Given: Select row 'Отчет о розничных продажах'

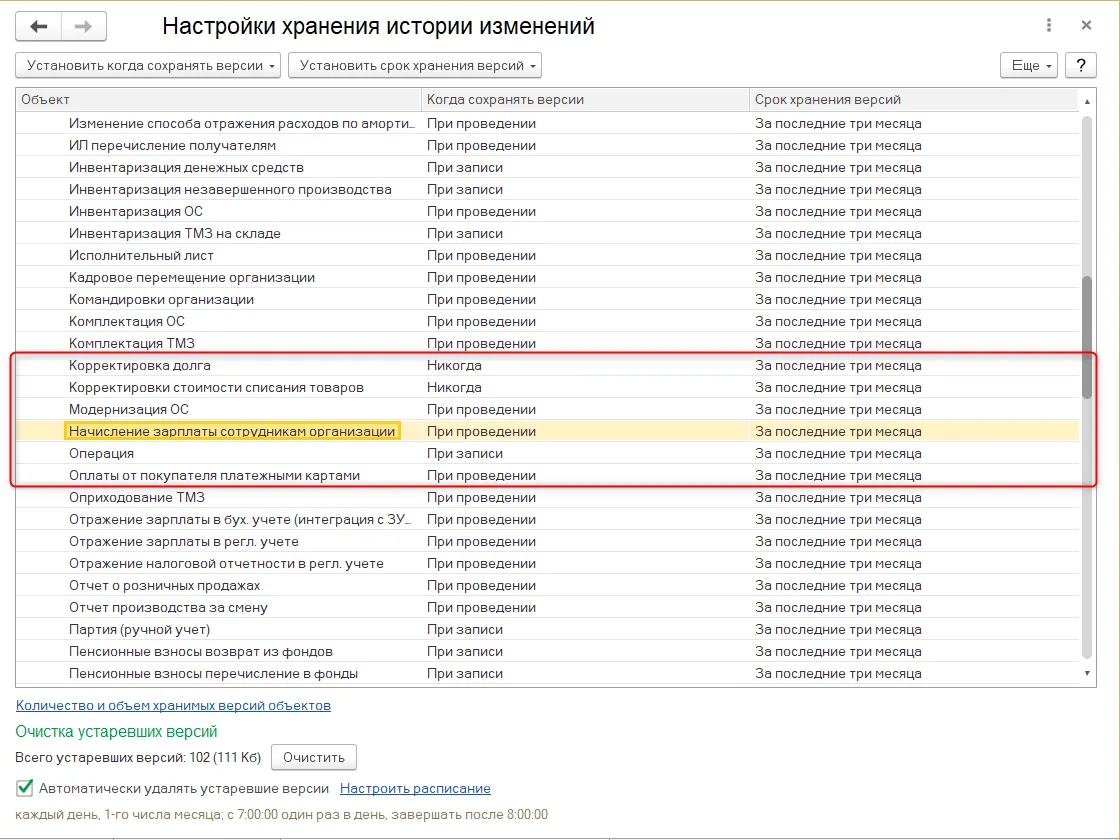Looking at the screenshot, I should click(x=547, y=586).
